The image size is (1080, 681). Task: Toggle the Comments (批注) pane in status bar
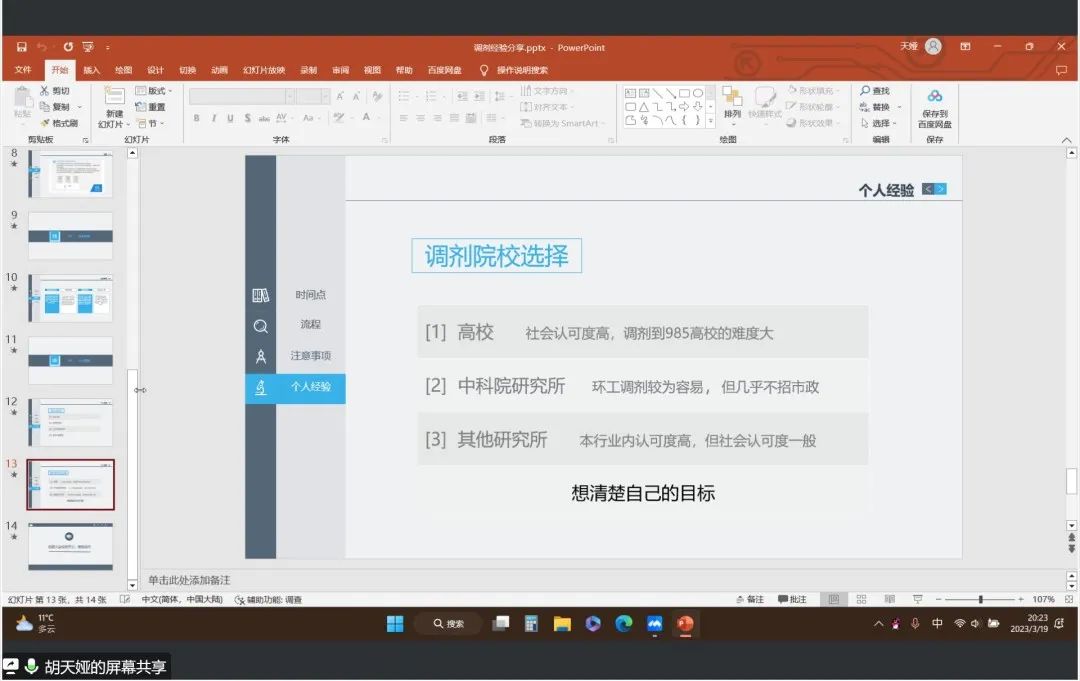[792, 599]
